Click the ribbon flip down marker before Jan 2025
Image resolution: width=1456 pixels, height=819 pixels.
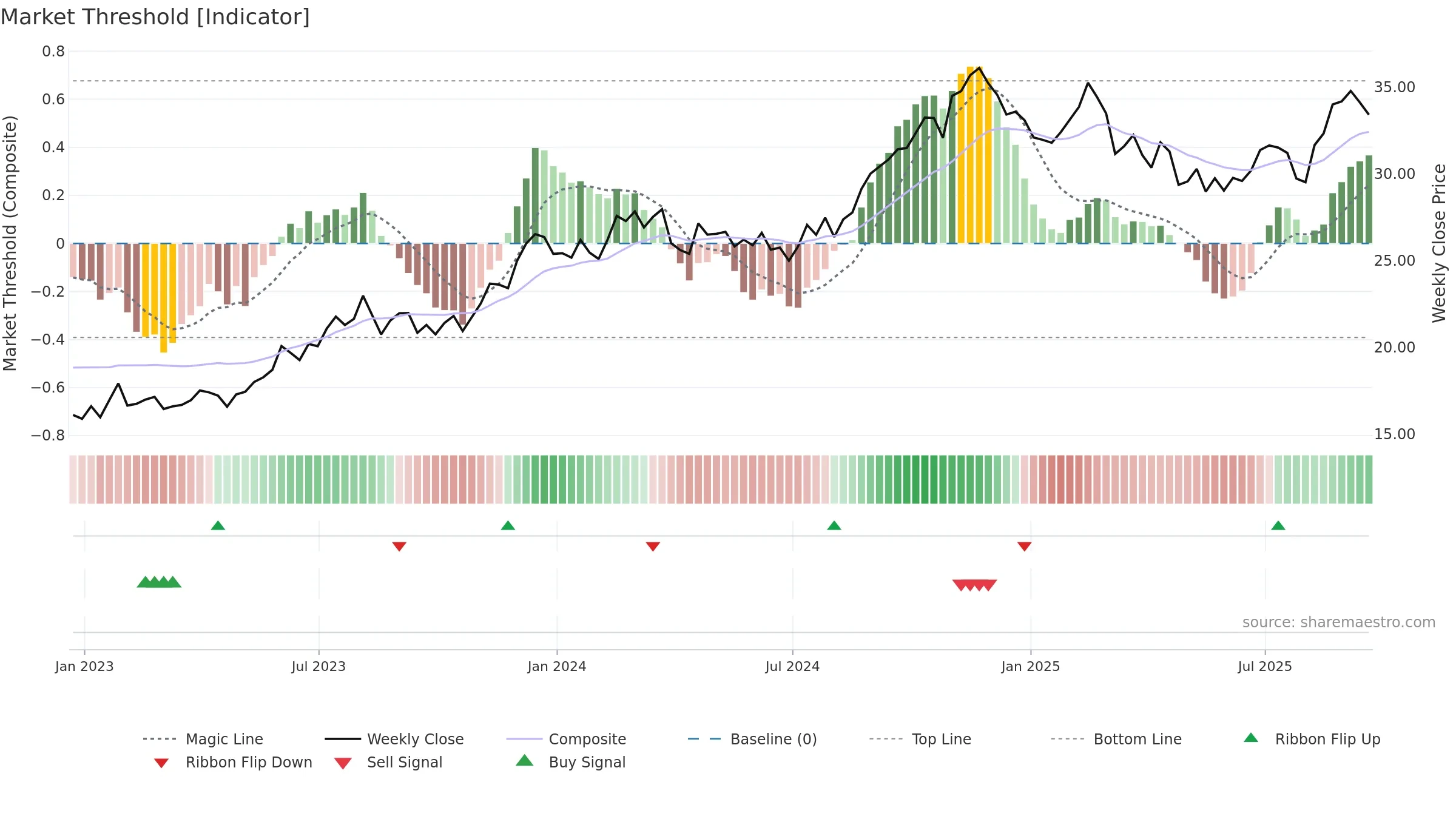point(1025,547)
